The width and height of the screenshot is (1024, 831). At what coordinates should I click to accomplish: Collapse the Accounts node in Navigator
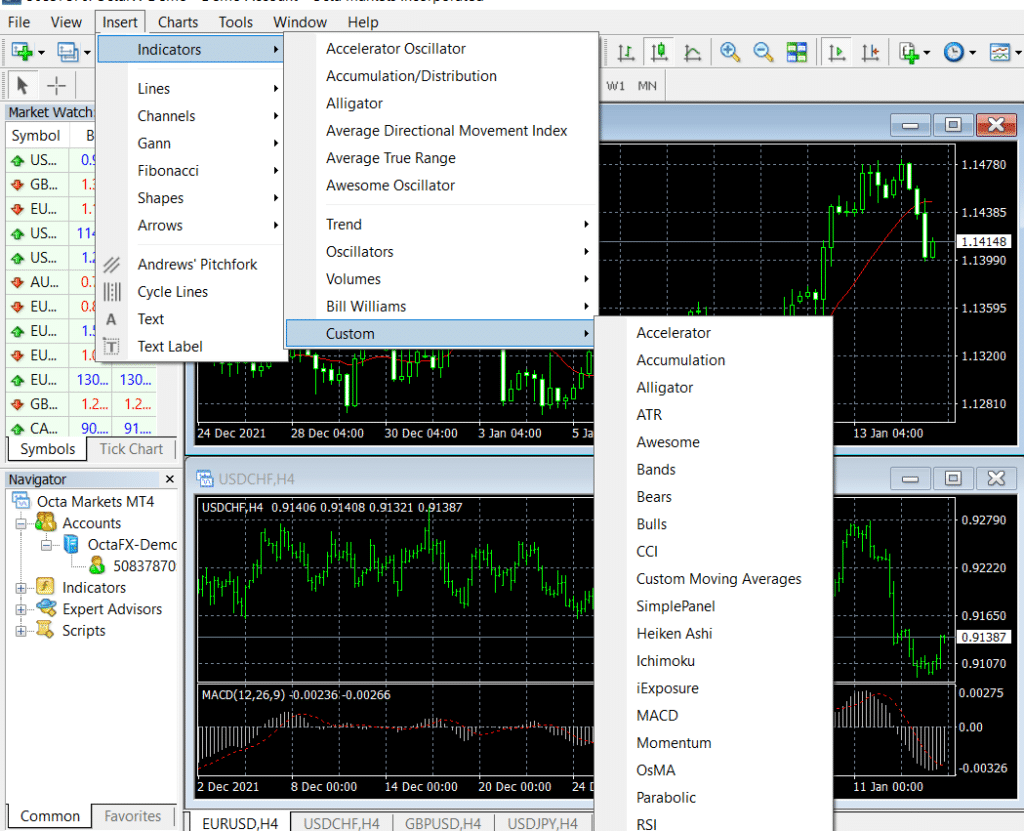[x=20, y=522]
